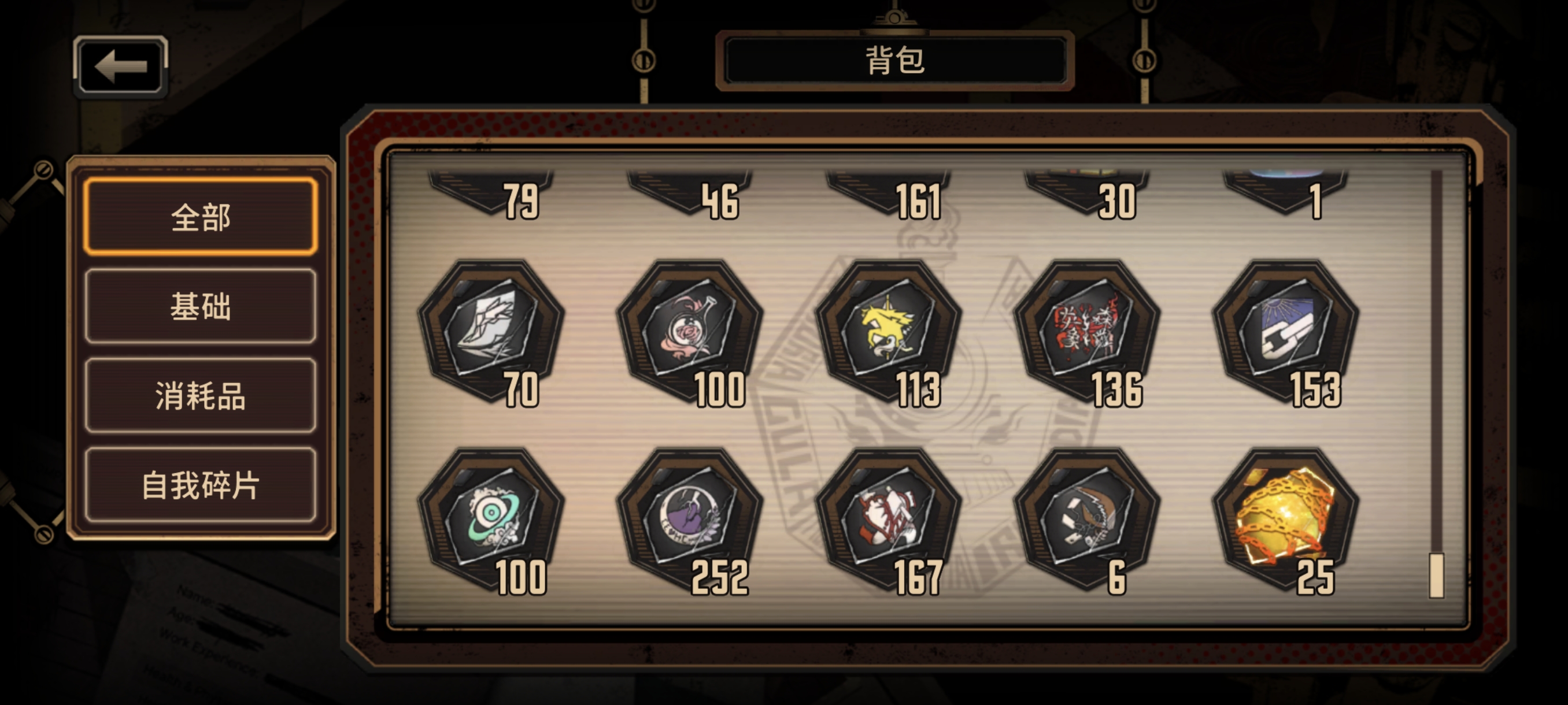Screen dimensions: 1568x705
Task: Open the red and white glove shard 167
Action: pos(888,521)
